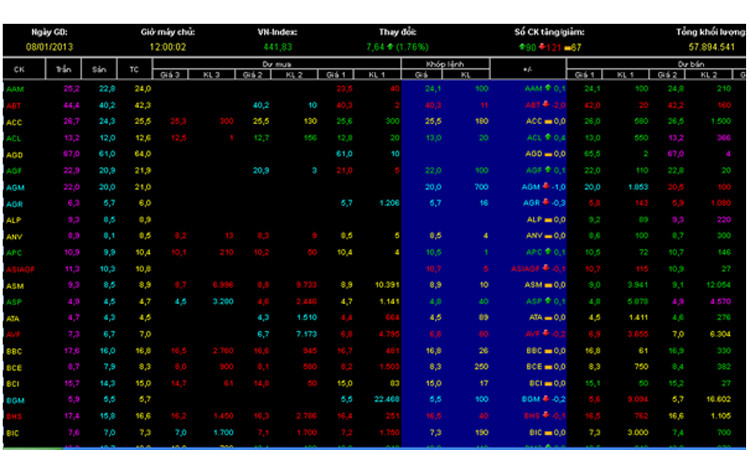Click the red down arrow next to AGM -1,0
Screen dimensions: 750x450
547,186
